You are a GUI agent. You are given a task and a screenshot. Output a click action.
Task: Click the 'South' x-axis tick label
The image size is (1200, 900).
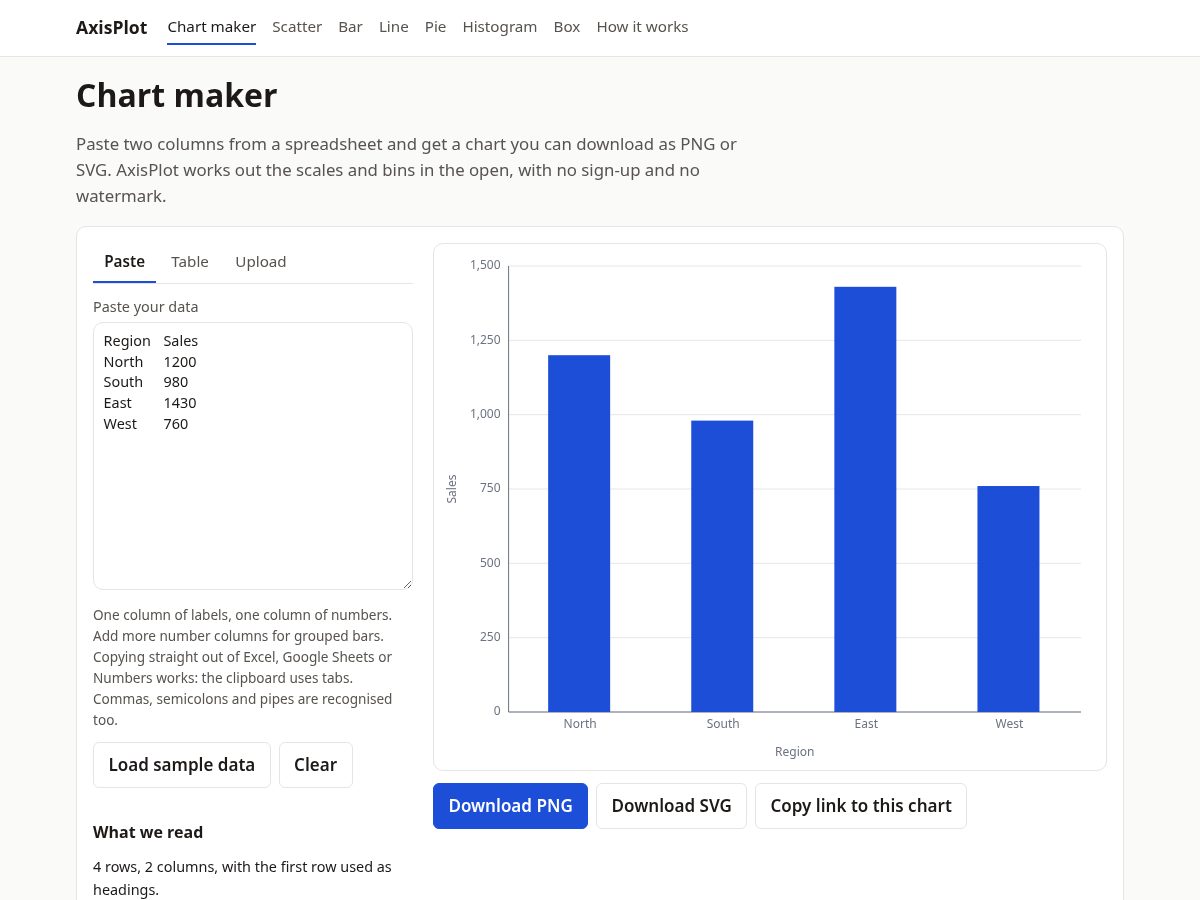click(723, 724)
